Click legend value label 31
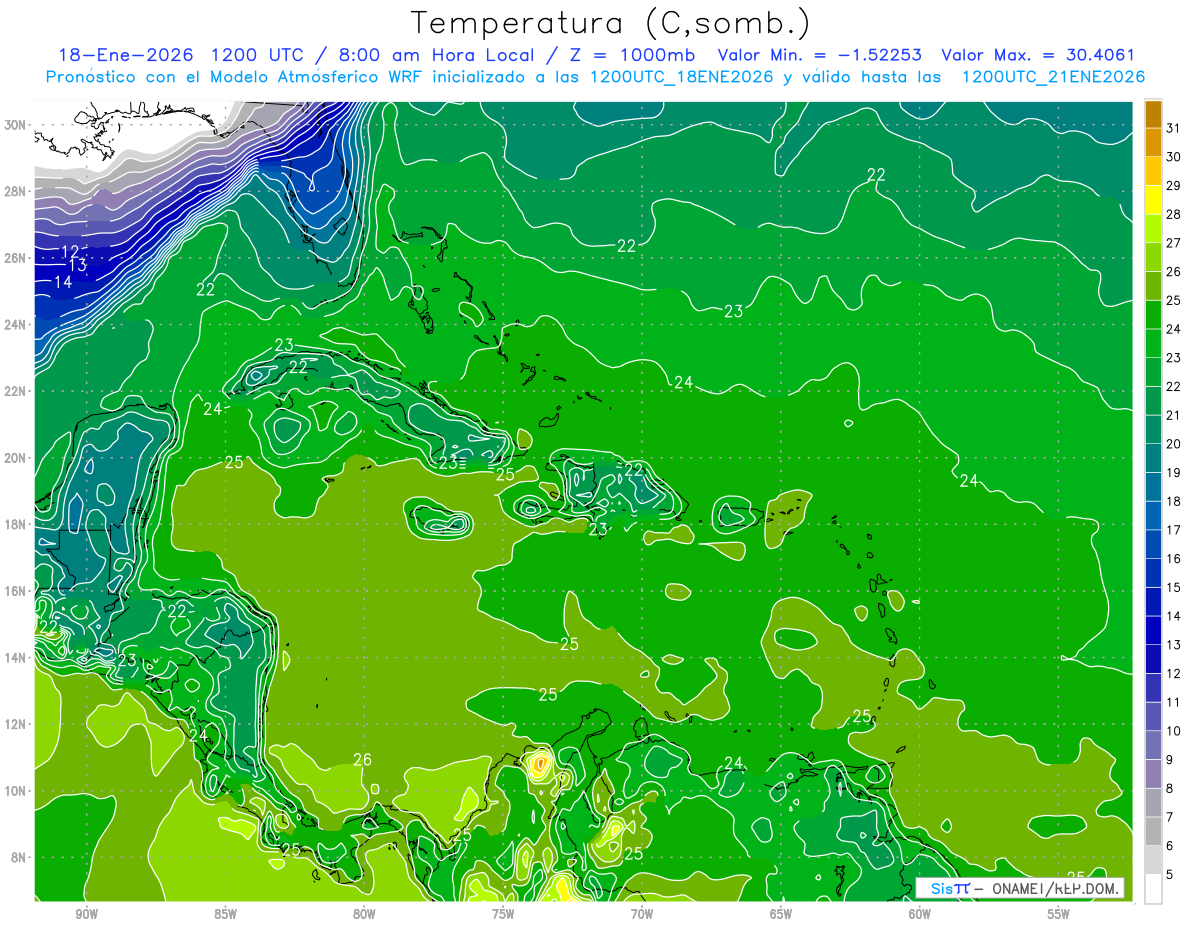This screenshot has width=1200, height=927. 1174,127
